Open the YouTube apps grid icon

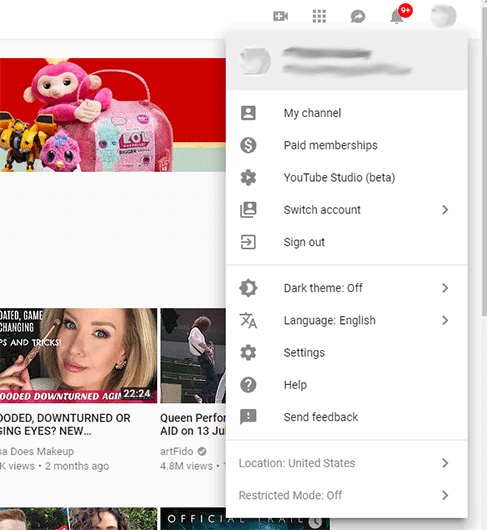click(319, 16)
